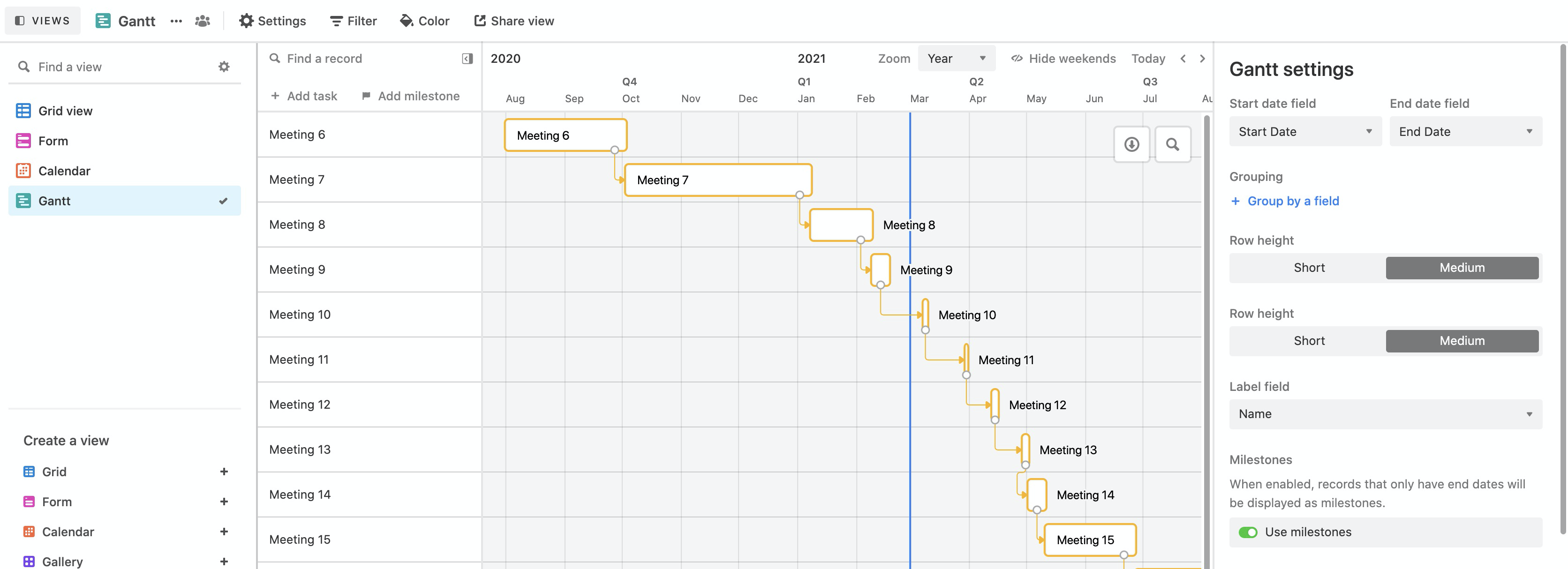Click the Gantt view name in toolbar
The width and height of the screenshot is (1568, 569).
(136, 21)
